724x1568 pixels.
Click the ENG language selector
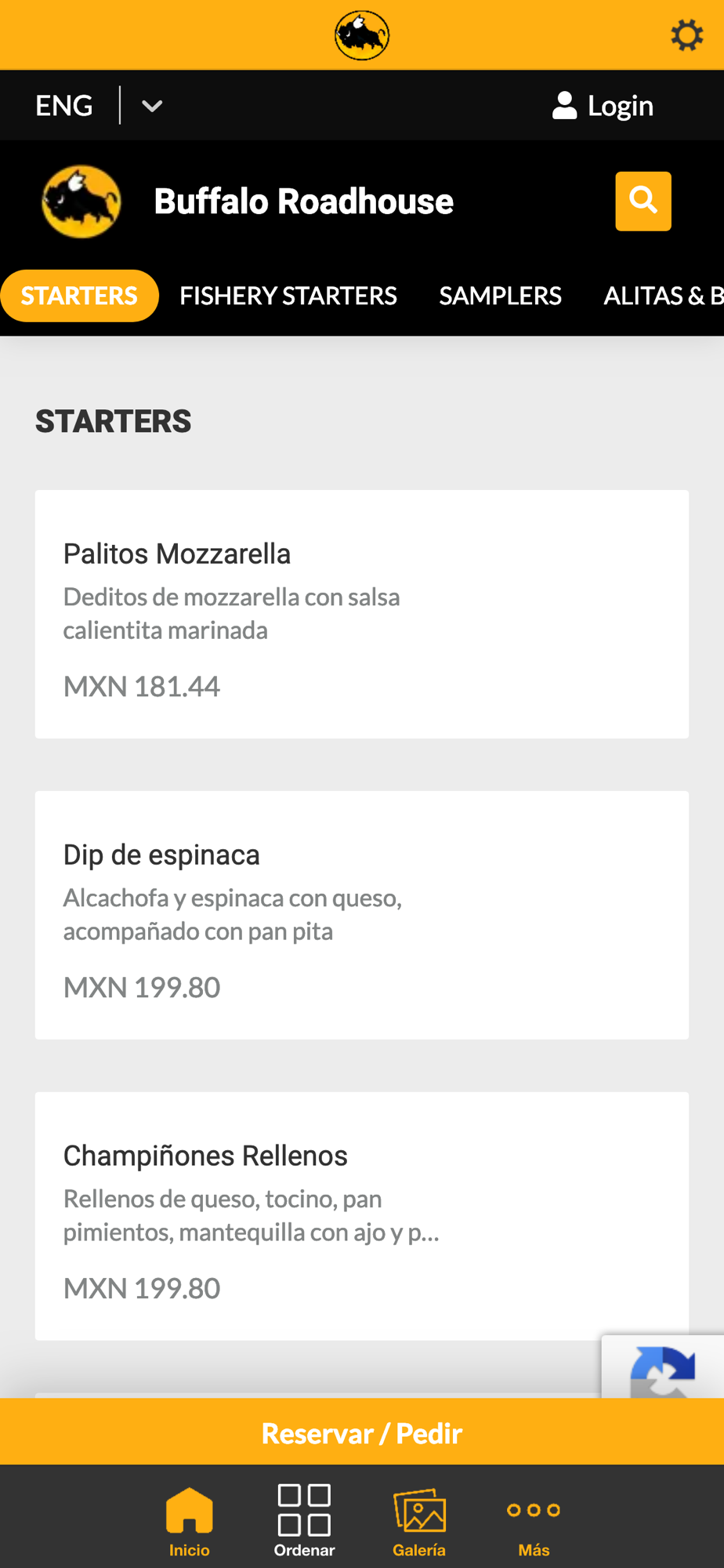click(x=64, y=106)
